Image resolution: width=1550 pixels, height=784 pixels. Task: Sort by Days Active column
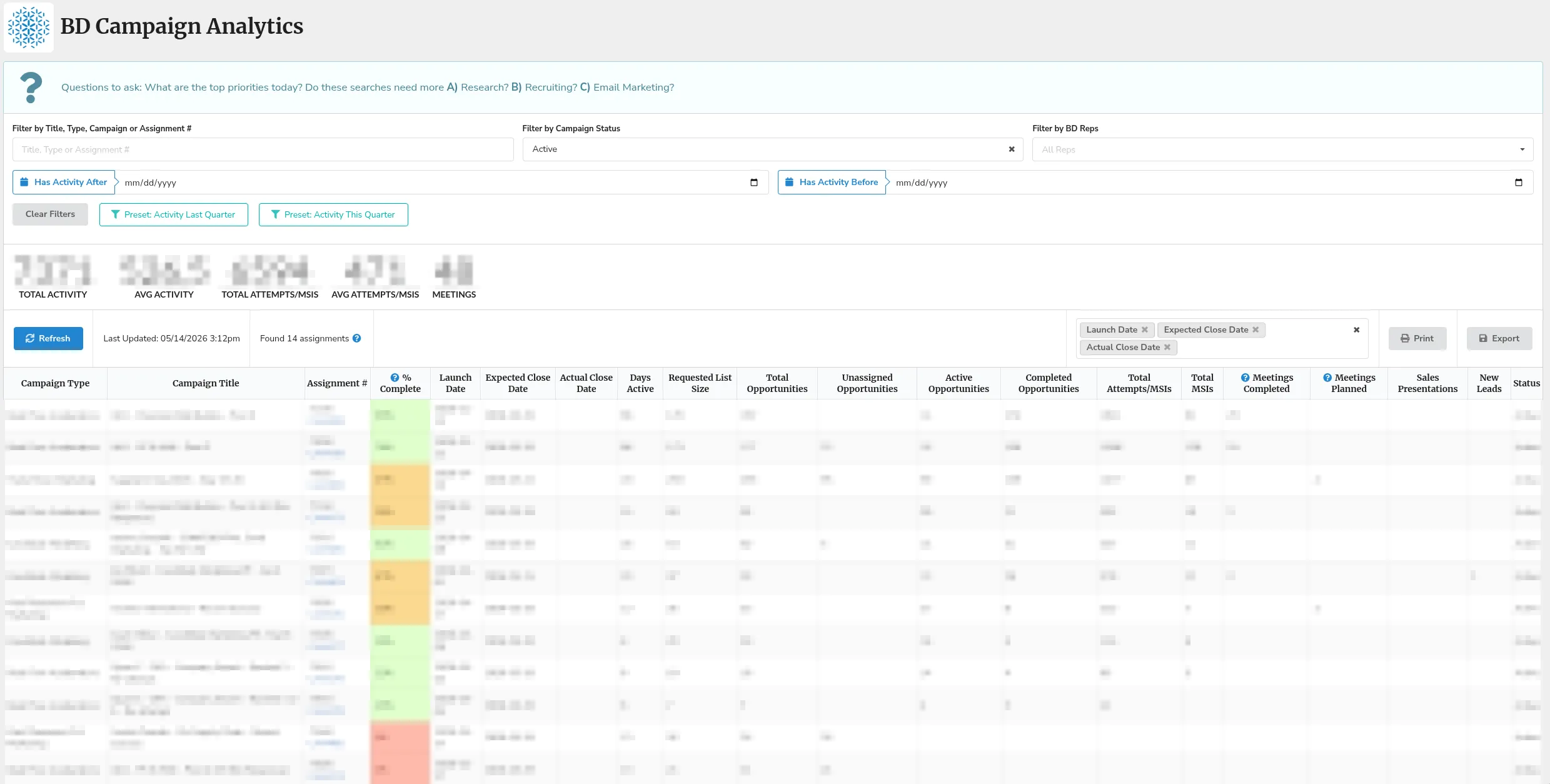click(640, 383)
